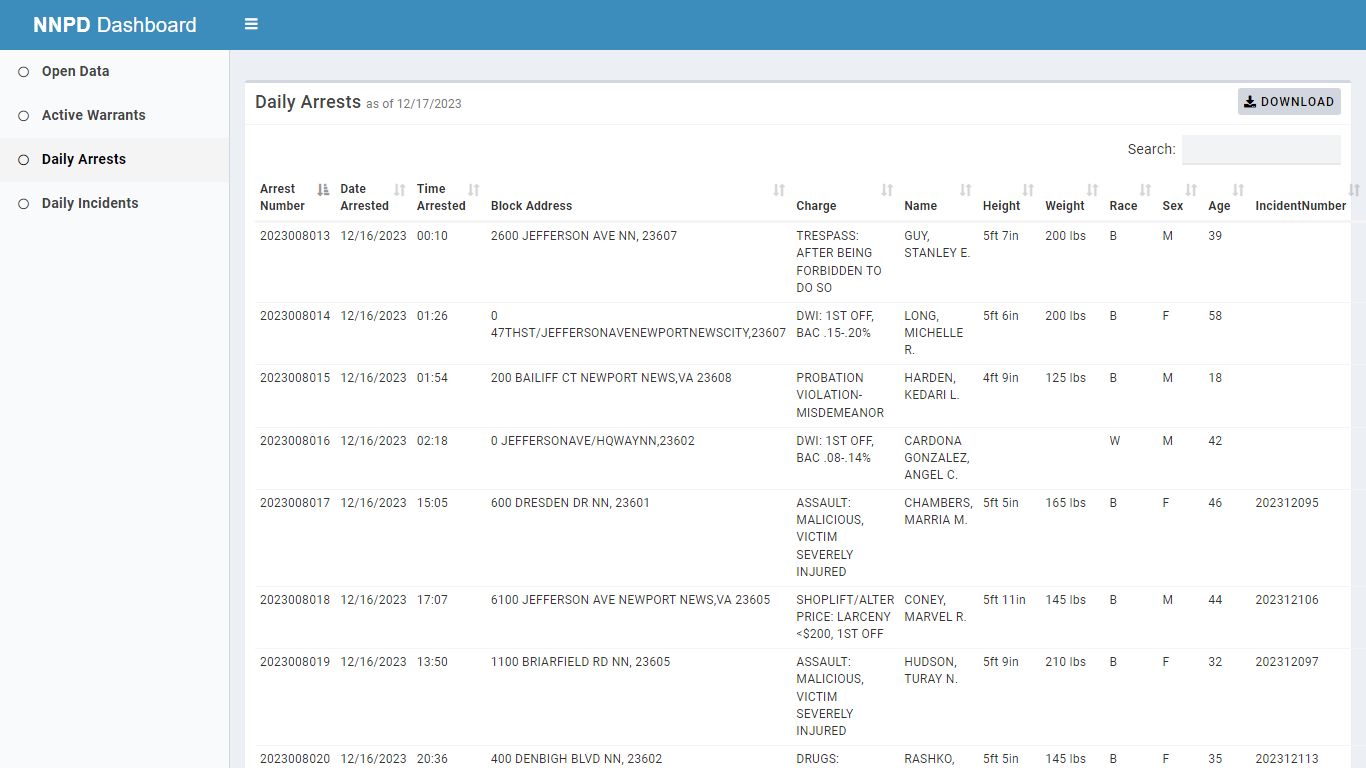Sort by Block Address column arrow
Image resolution: width=1366 pixels, height=768 pixels.
[779, 190]
